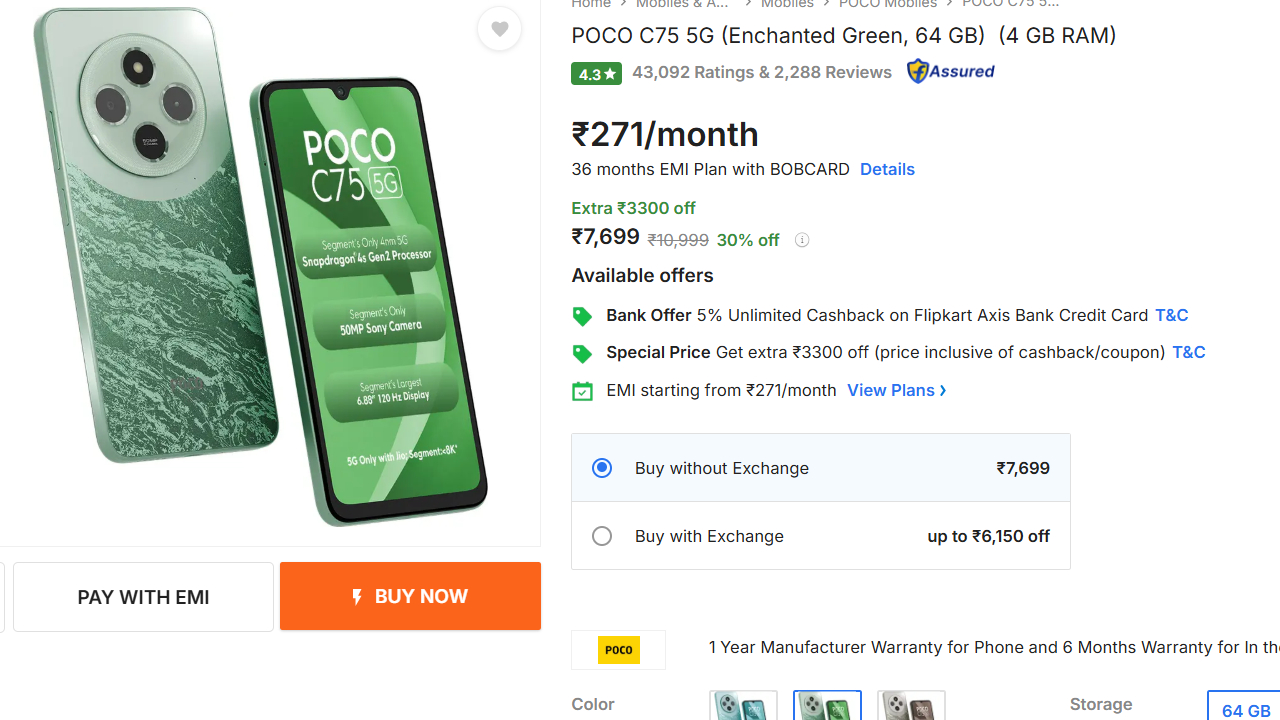
Task: Open Mobiles & A... breadcrumb dropdown path
Action: click(682, 4)
